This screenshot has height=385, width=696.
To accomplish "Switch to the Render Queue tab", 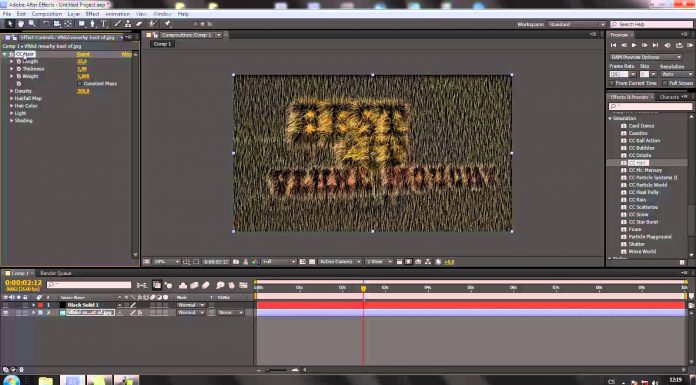I will (55, 273).
